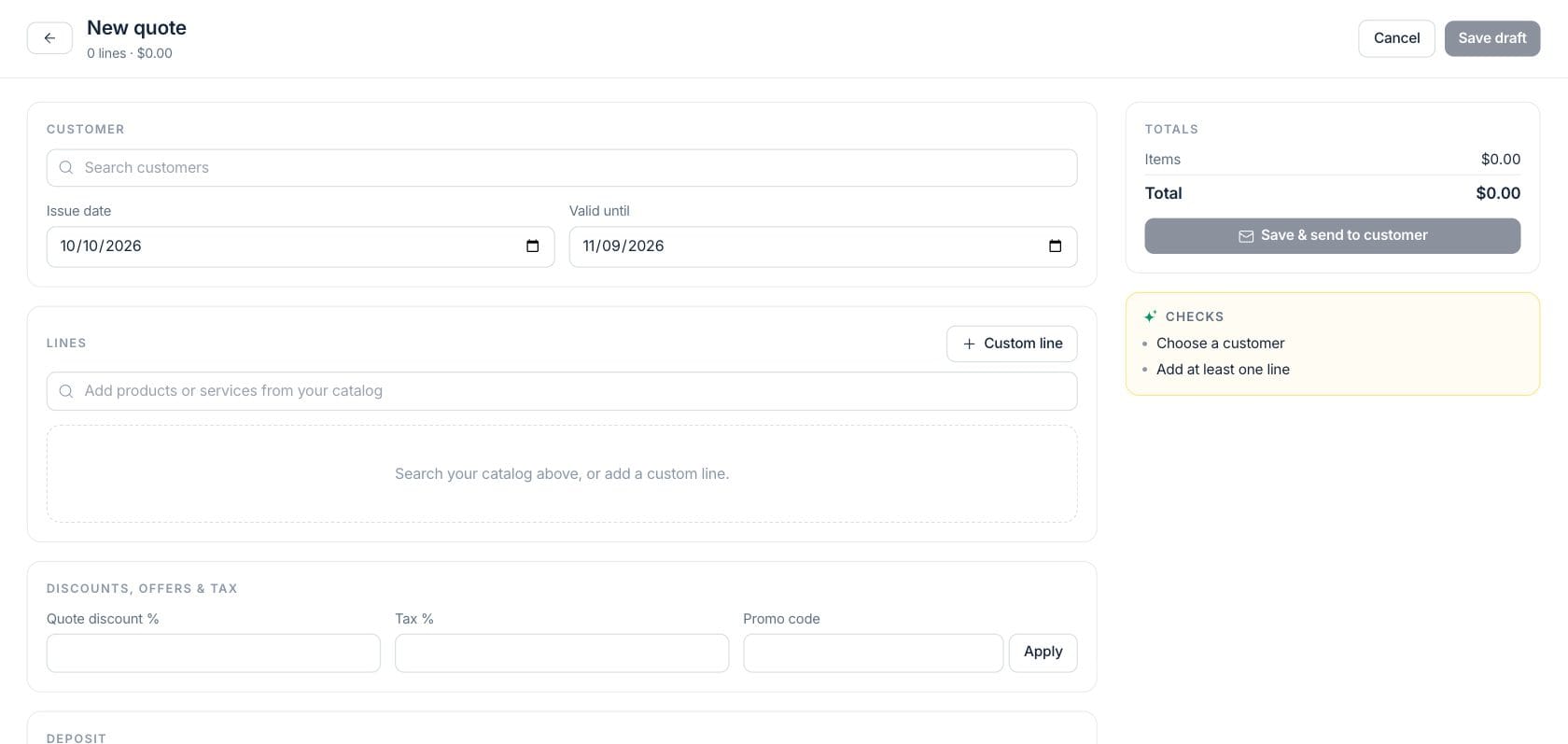Open the Valid until calendar picker icon
Viewport: 1568px width, 744px height.
pos(1056,246)
